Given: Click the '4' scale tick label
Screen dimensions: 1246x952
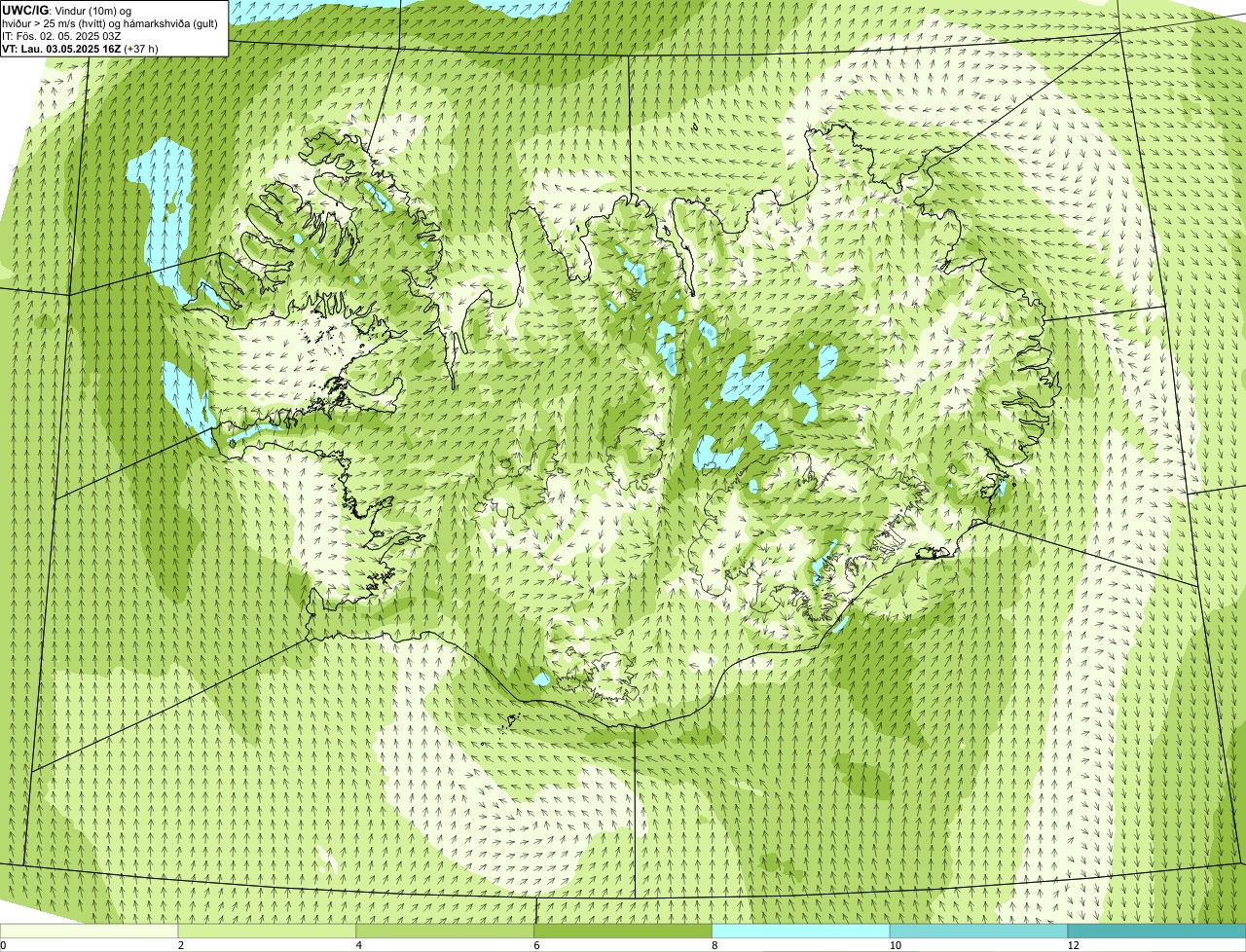Looking at the screenshot, I should tap(359, 945).
